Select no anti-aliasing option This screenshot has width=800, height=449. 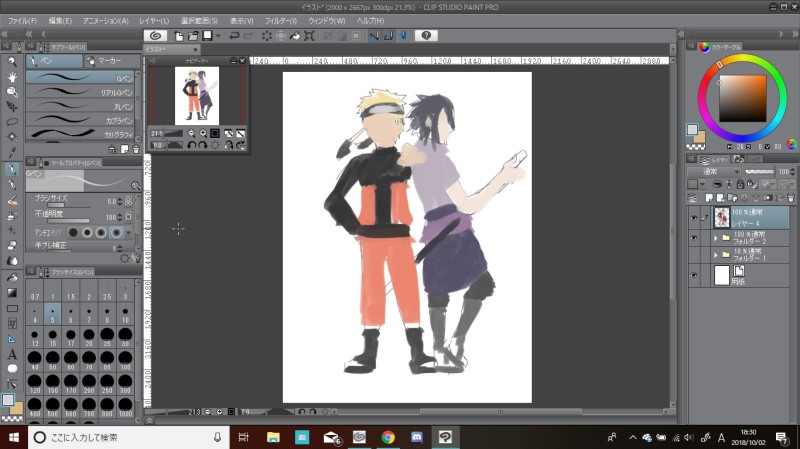[x=73, y=233]
